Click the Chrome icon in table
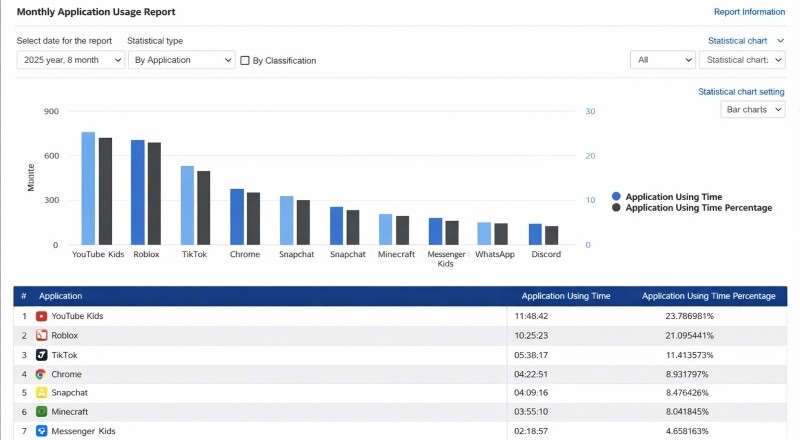Image resolution: width=800 pixels, height=440 pixels. point(41,374)
